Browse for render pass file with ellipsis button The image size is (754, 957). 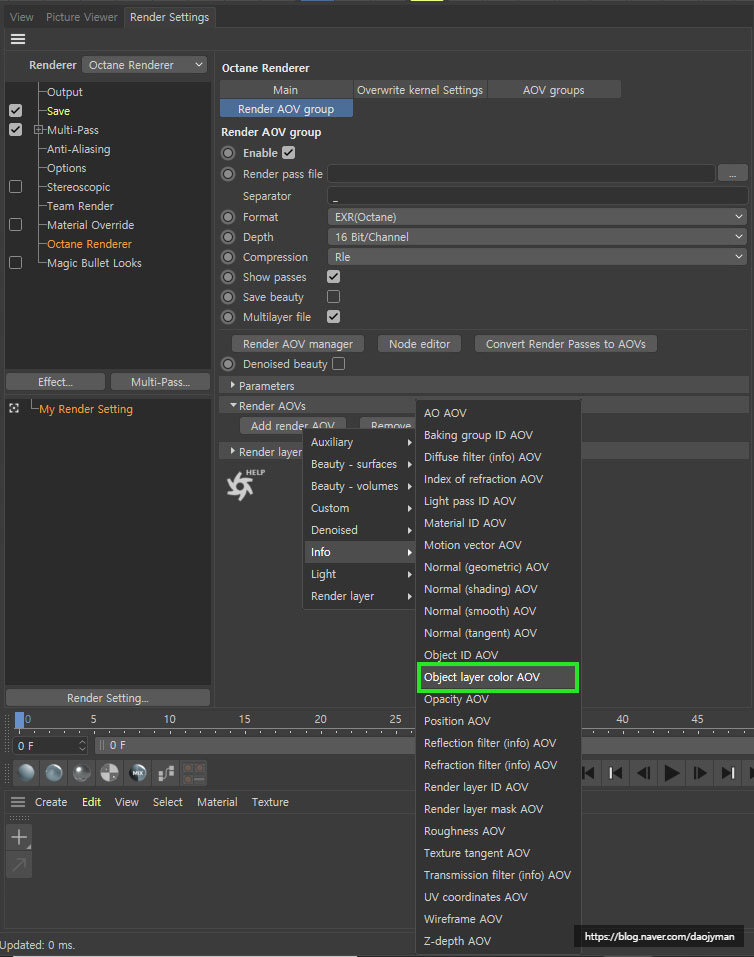pyautogui.click(x=733, y=174)
